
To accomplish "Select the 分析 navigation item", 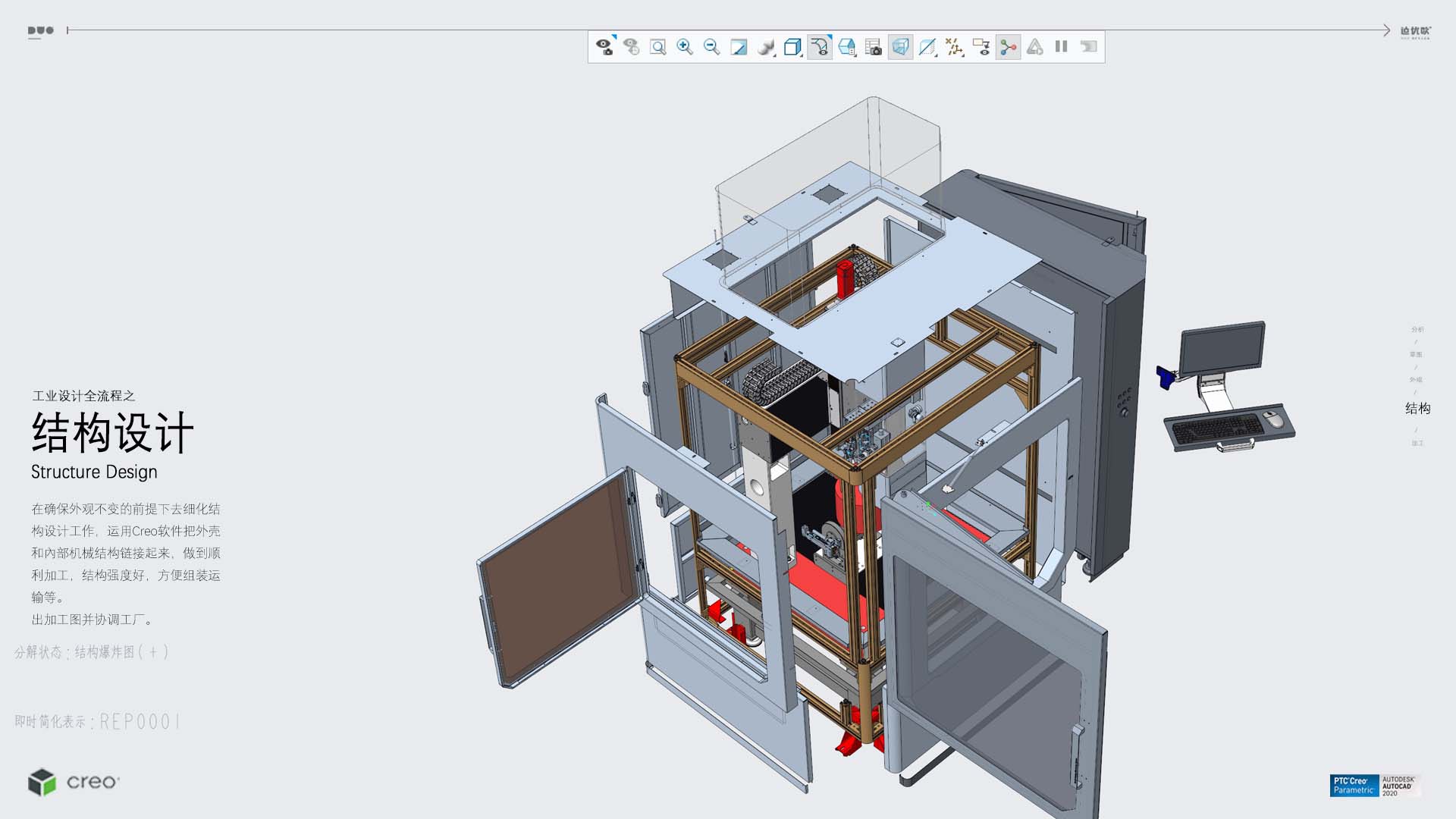I will 1417,329.
